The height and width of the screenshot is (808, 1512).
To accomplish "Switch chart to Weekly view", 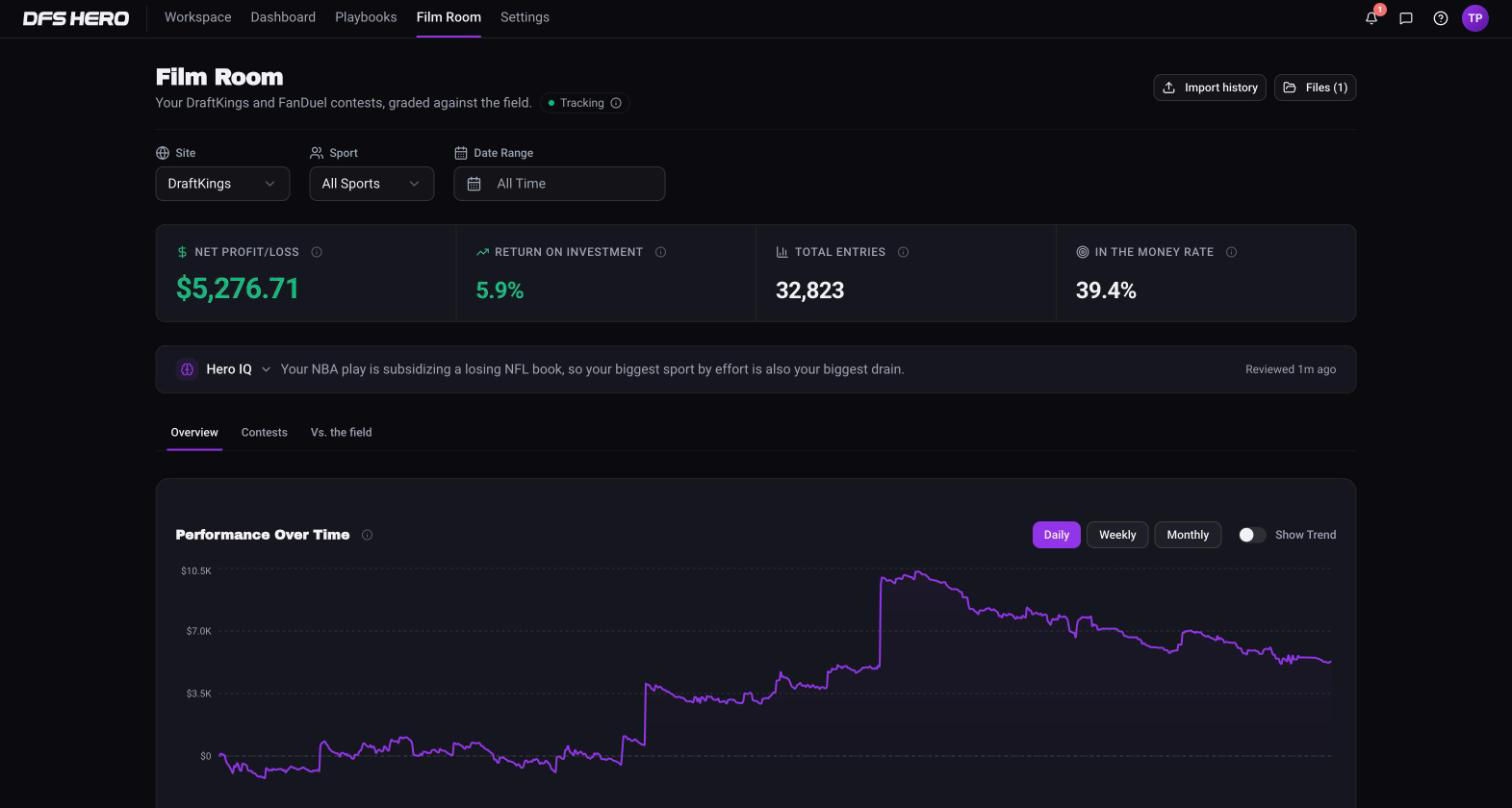I will [x=1117, y=535].
